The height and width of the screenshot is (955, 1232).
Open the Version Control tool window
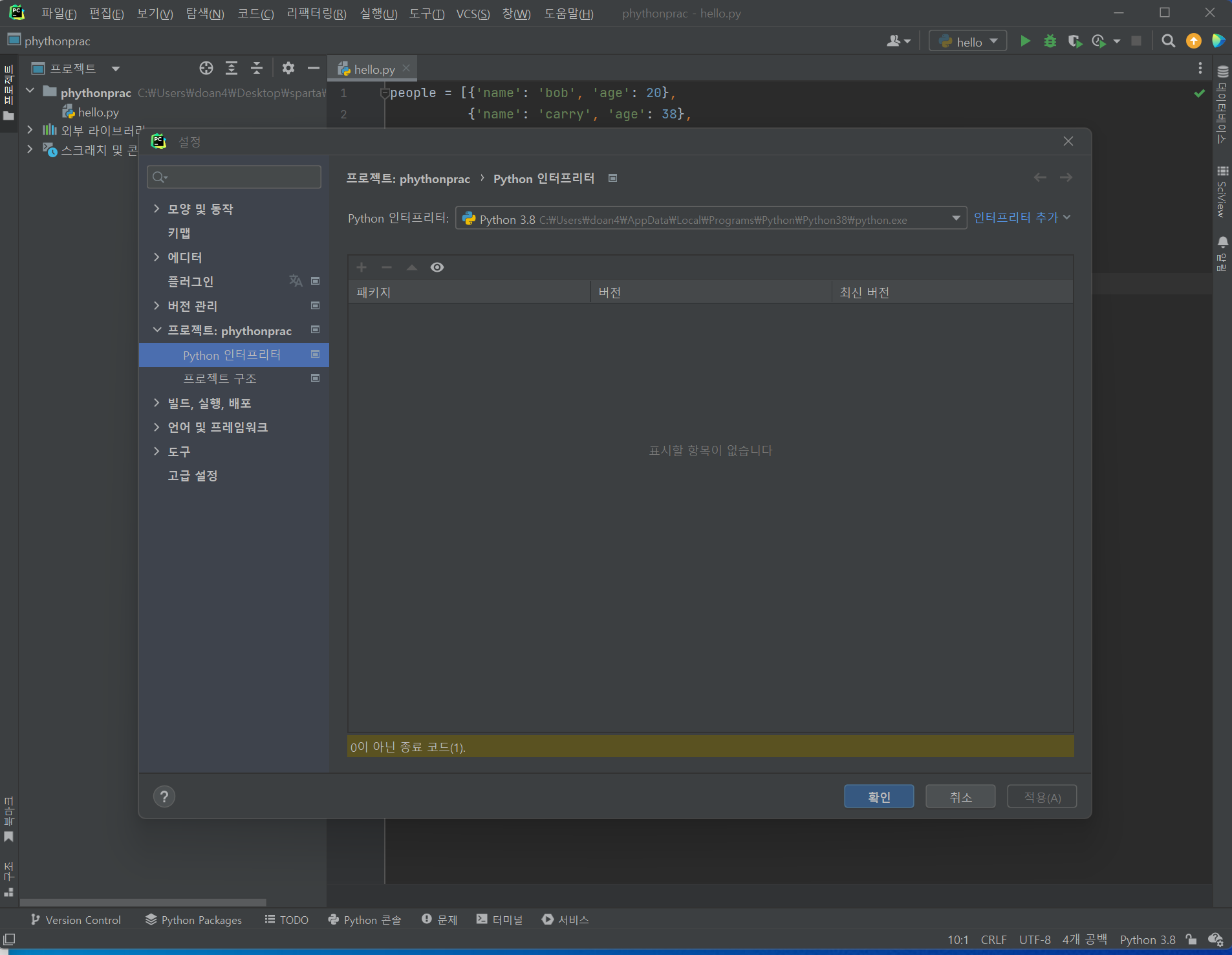(x=76, y=919)
